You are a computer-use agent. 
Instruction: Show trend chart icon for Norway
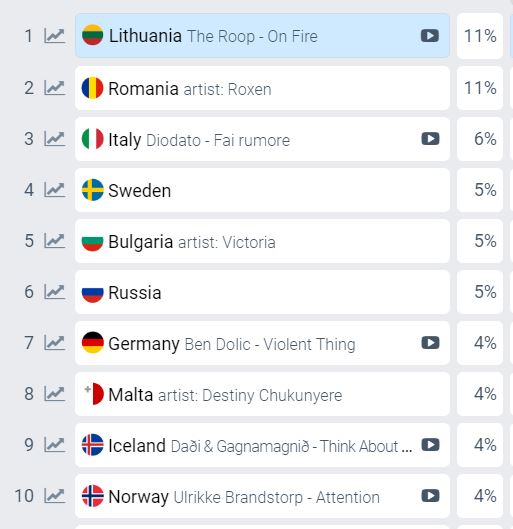54,496
